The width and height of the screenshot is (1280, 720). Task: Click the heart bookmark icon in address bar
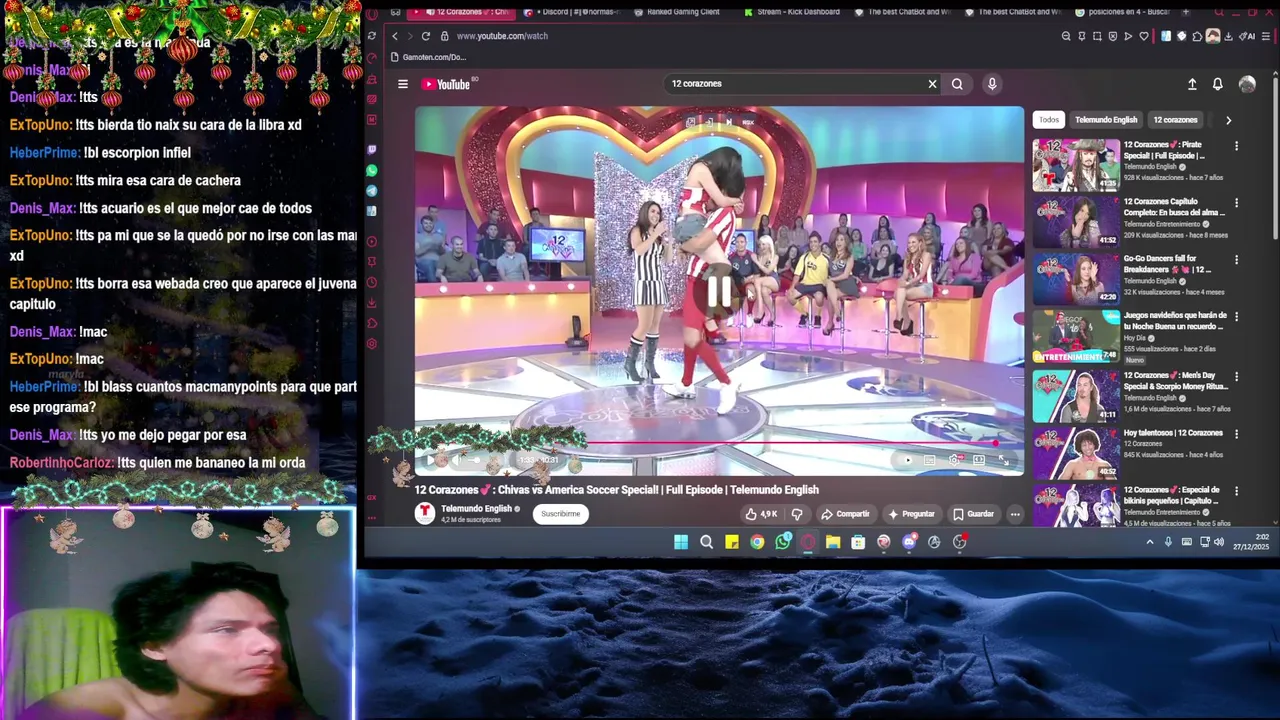click(x=1144, y=36)
